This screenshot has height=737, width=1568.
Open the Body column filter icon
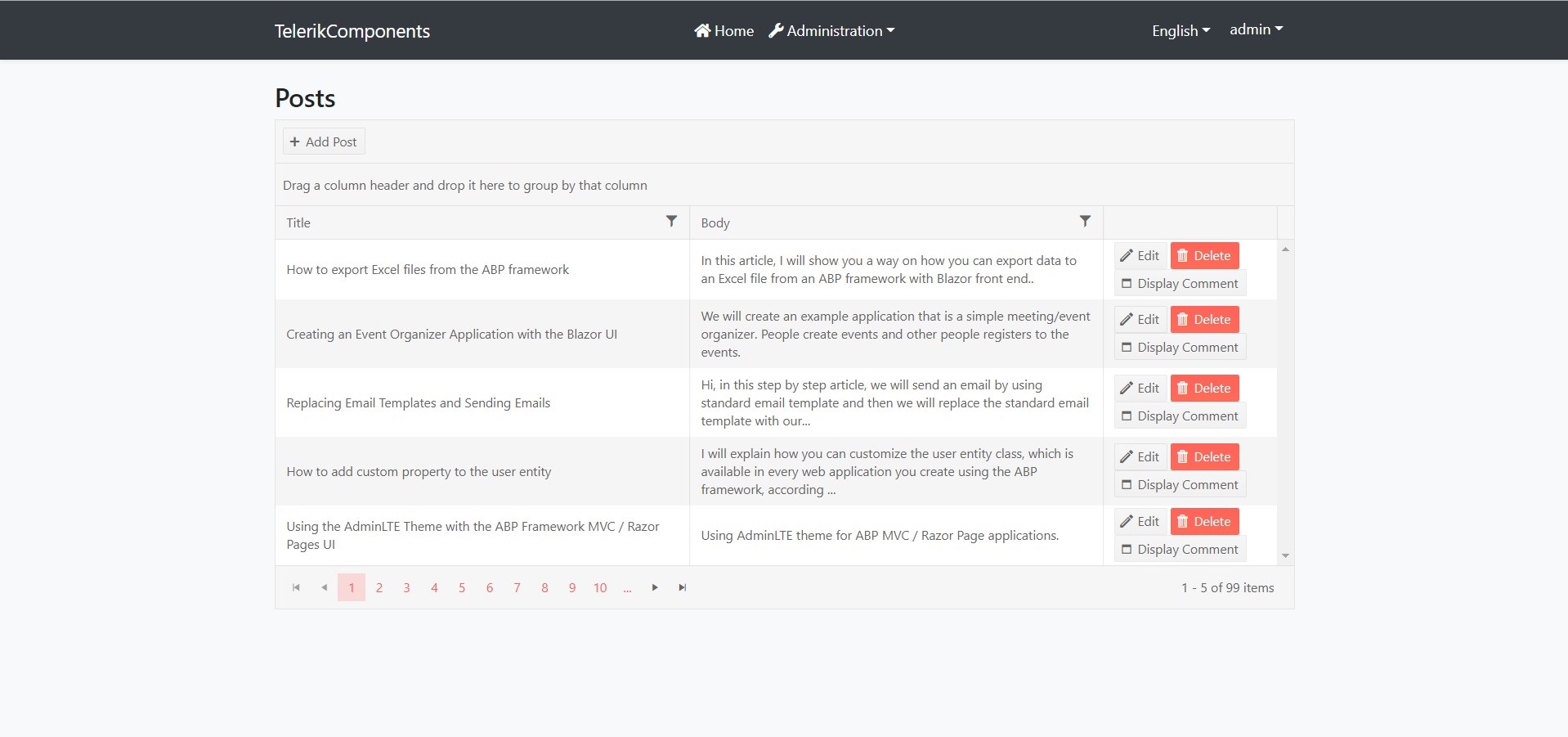1085,222
